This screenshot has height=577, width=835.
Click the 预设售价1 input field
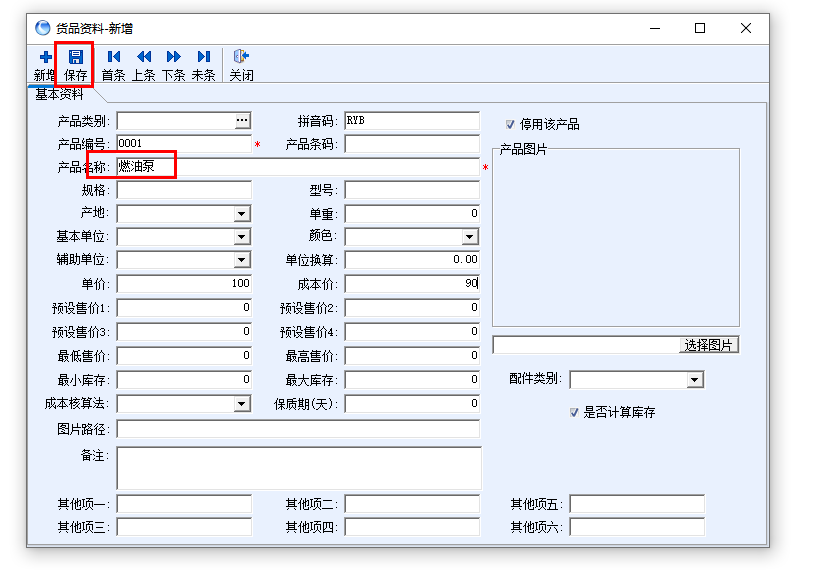184,308
